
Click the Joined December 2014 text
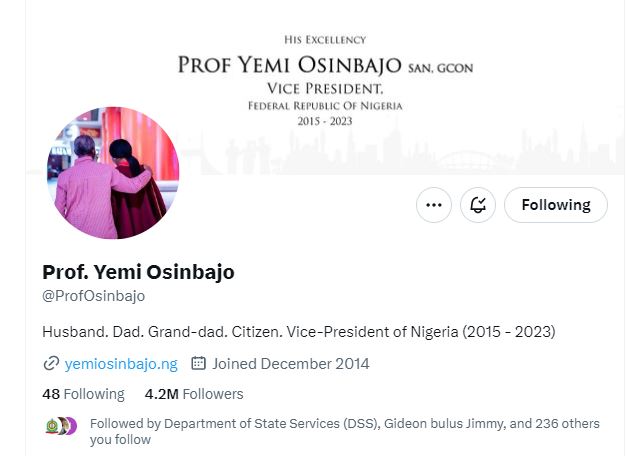click(291, 363)
